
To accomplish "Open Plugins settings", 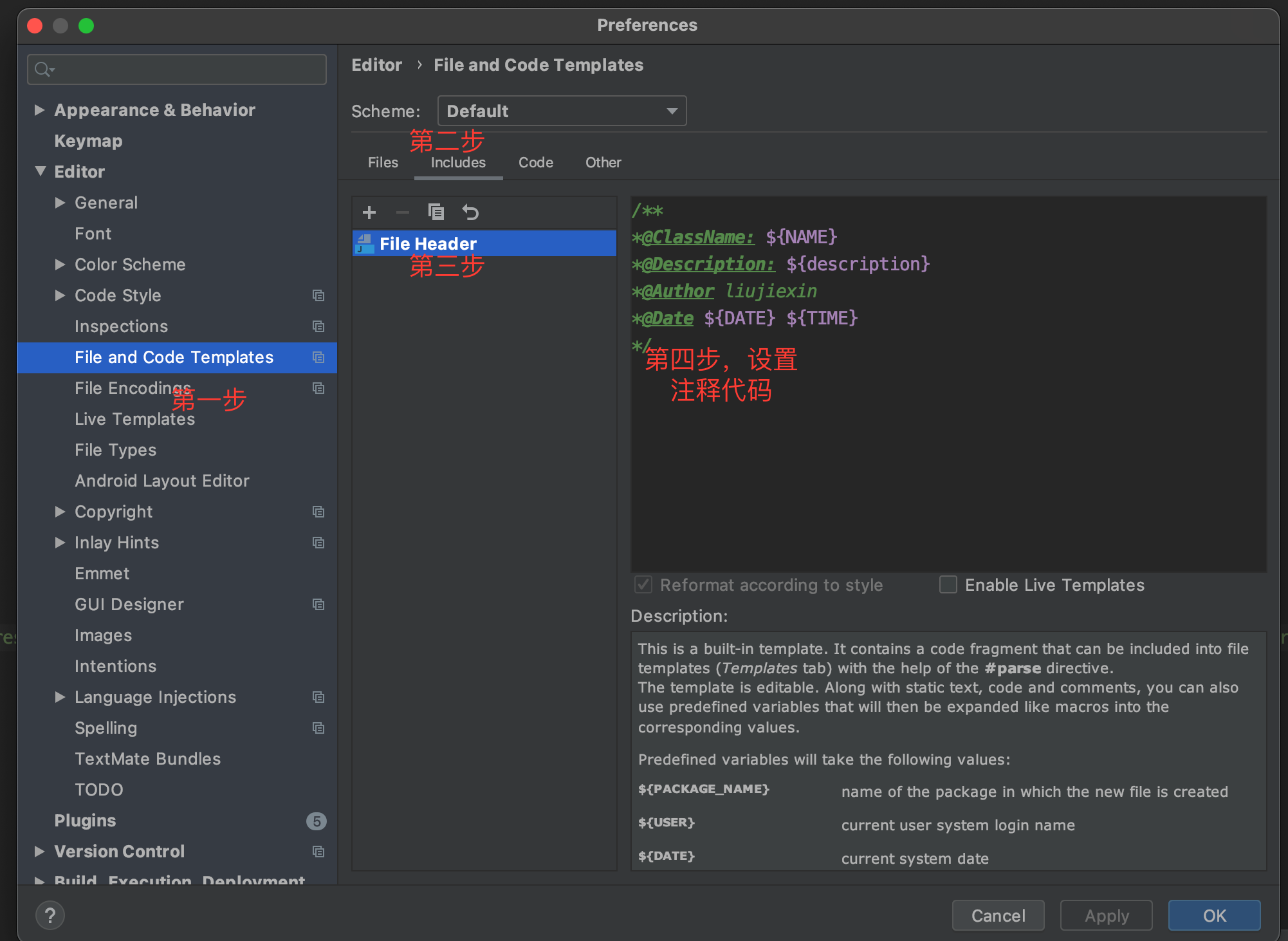I will (85, 821).
